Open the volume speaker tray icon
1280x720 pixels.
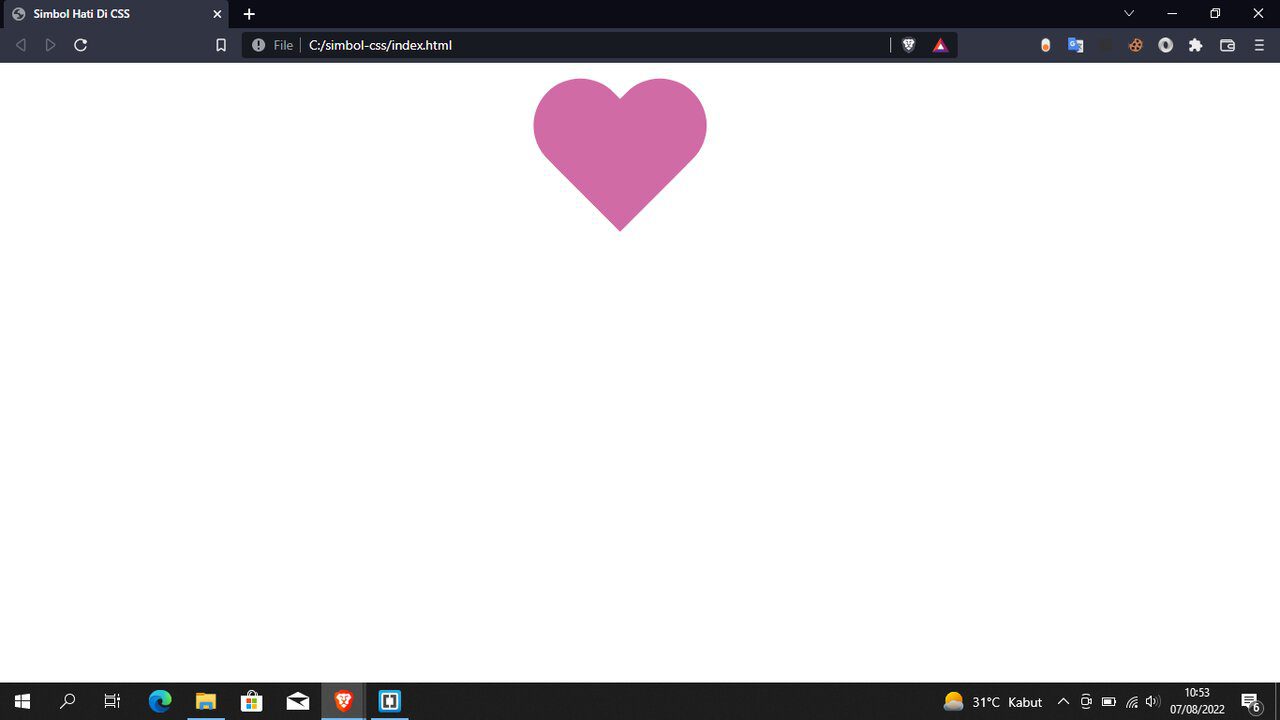pos(1153,702)
